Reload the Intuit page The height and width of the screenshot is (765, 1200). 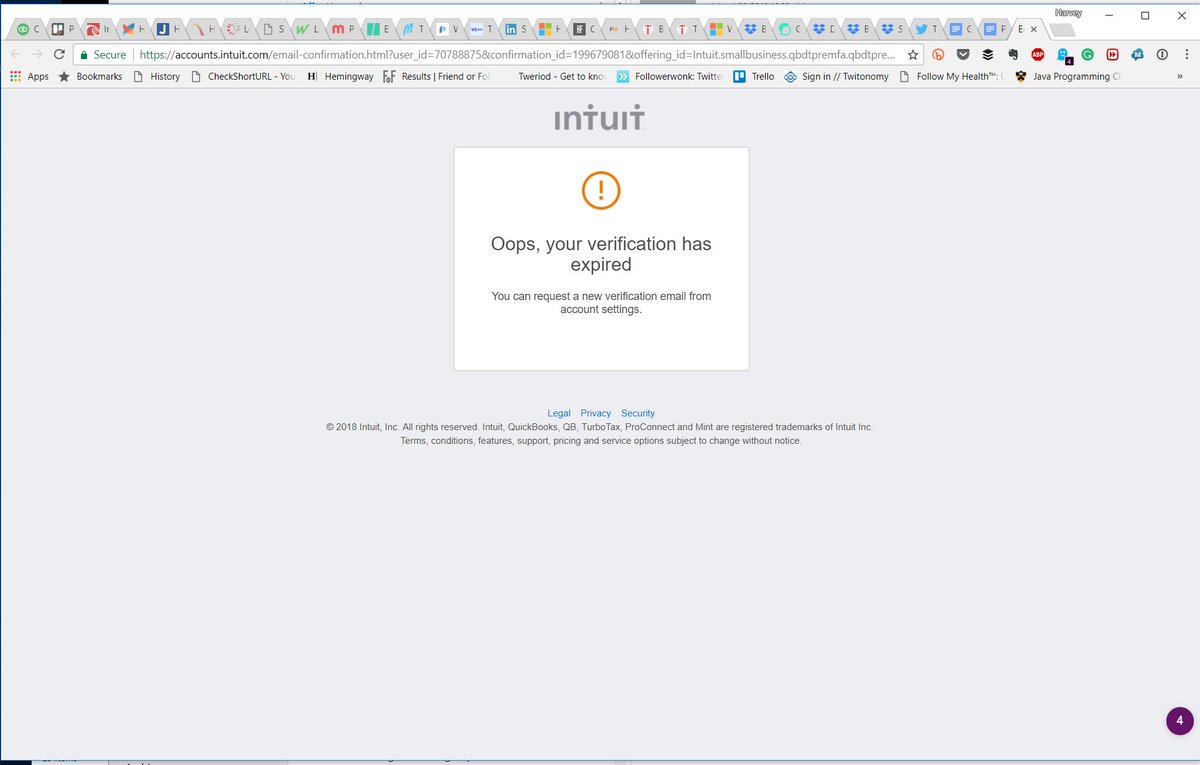point(59,55)
